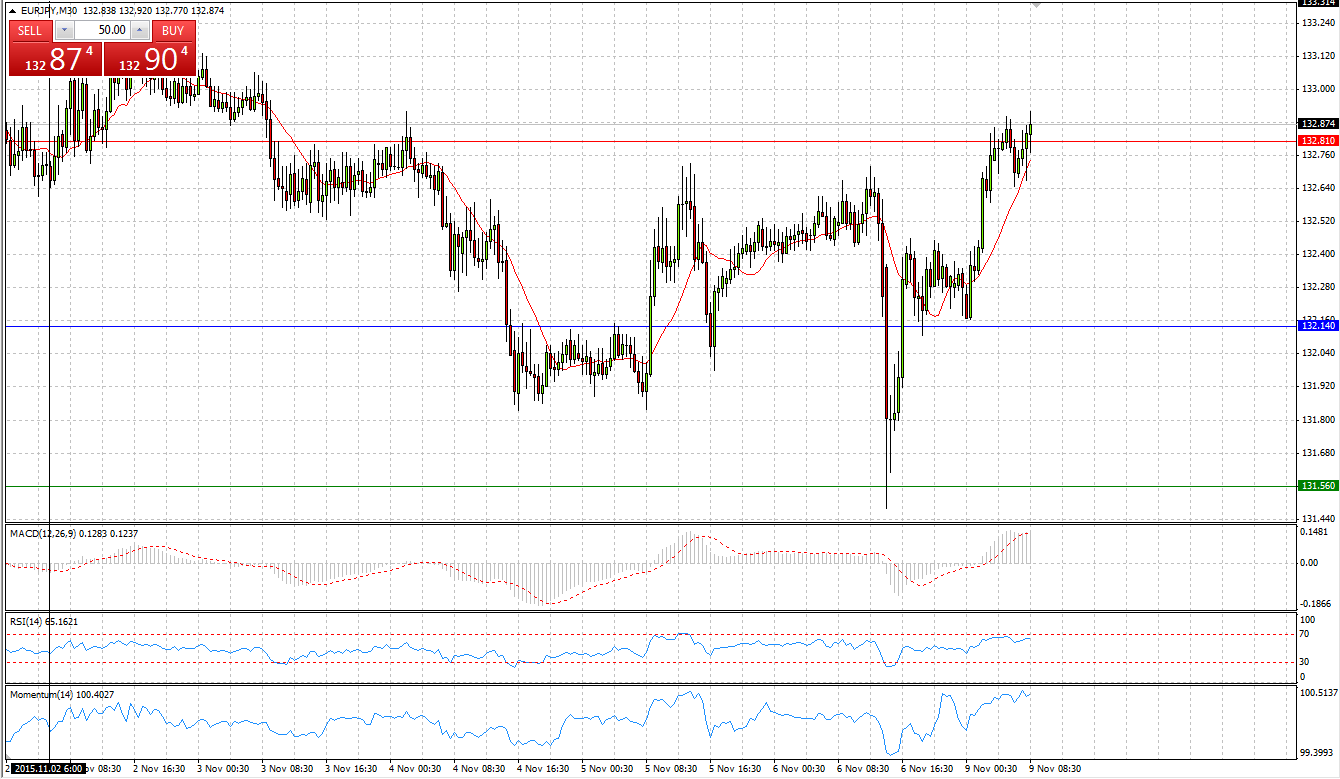The width and height of the screenshot is (1340, 779).
Task: Click the EURJPY,M30 chart title
Action: coord(50,10)
